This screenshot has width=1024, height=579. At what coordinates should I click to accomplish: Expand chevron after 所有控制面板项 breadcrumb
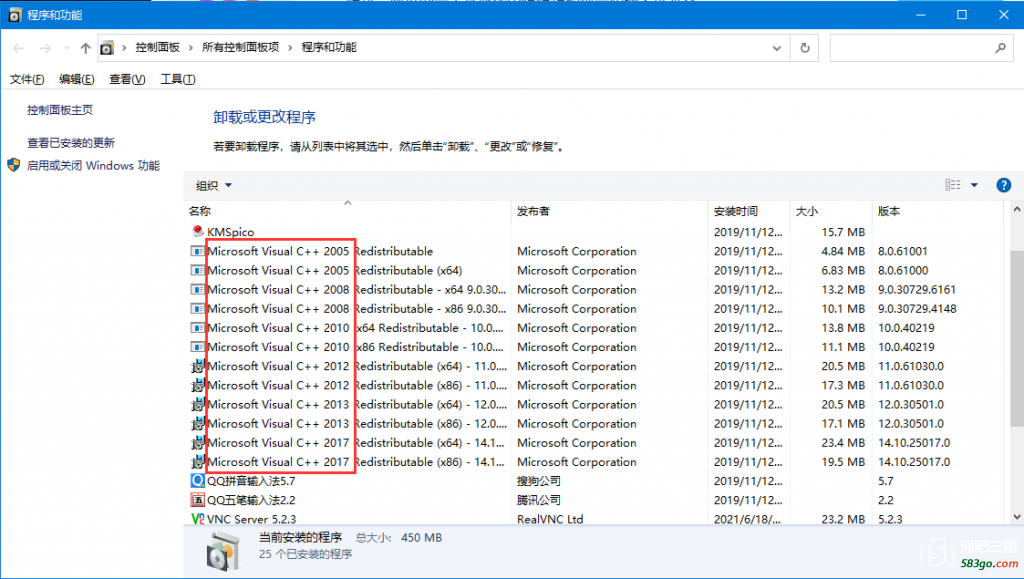point(290,48)
